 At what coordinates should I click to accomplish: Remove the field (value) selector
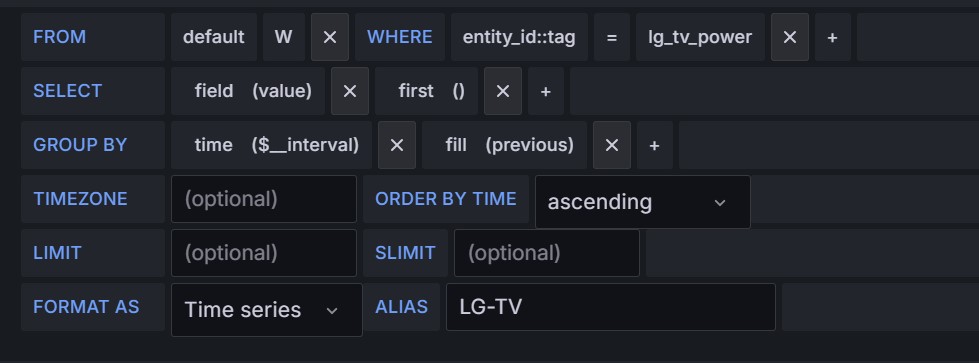coord(350,91)
